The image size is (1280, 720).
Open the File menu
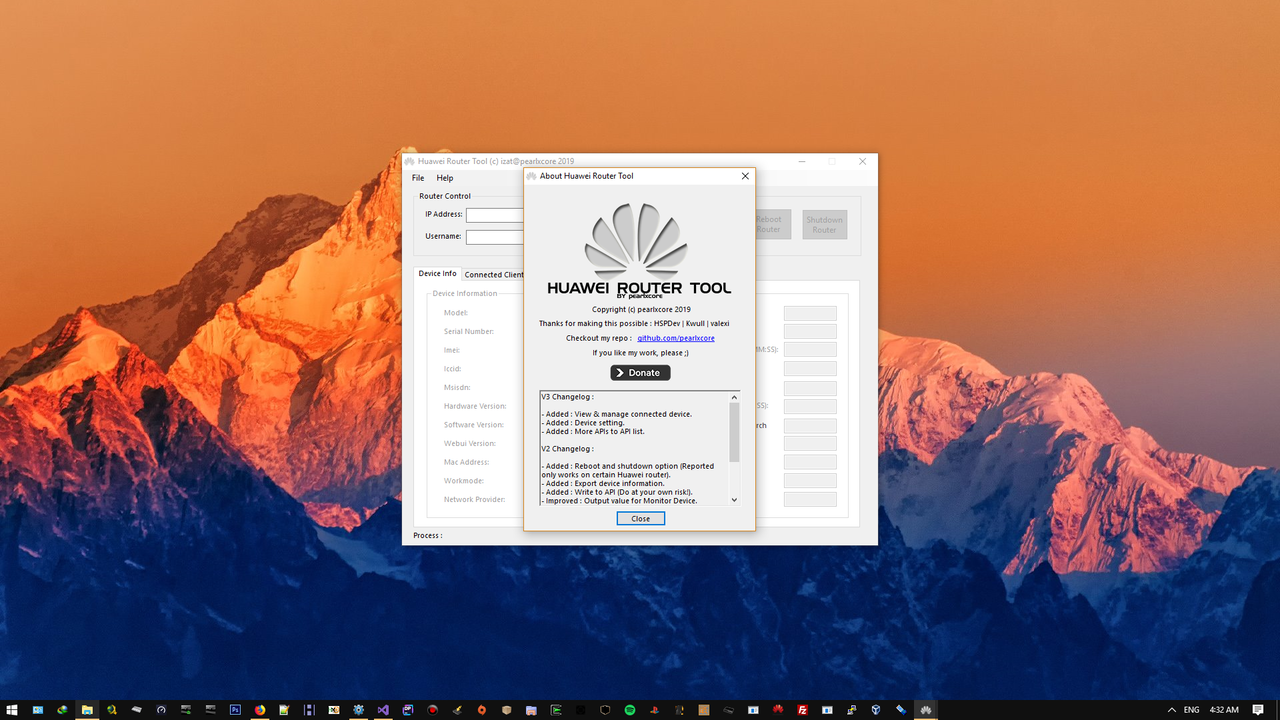(x=417, y=177)
